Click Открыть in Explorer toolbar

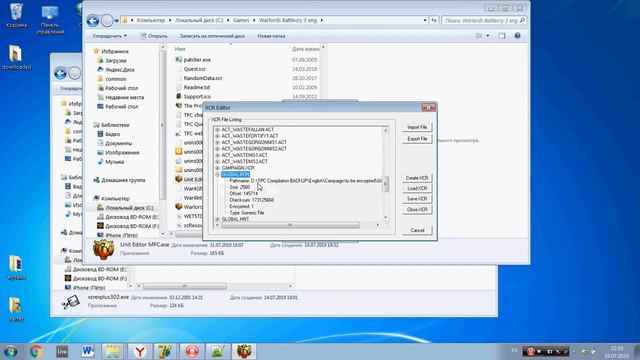pos(154,36)
